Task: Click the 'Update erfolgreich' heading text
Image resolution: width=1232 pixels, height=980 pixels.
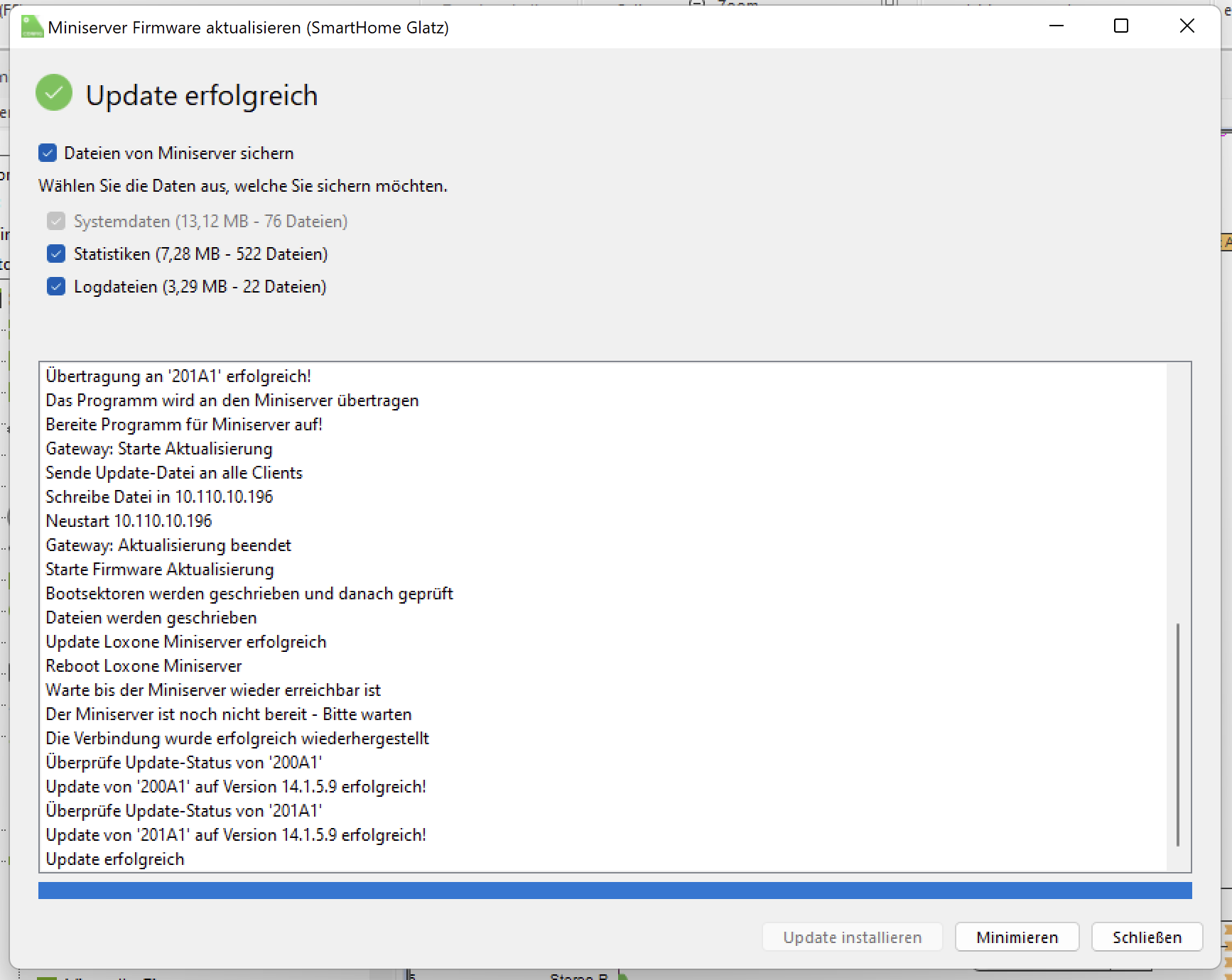Action: [x=202, y=95]
